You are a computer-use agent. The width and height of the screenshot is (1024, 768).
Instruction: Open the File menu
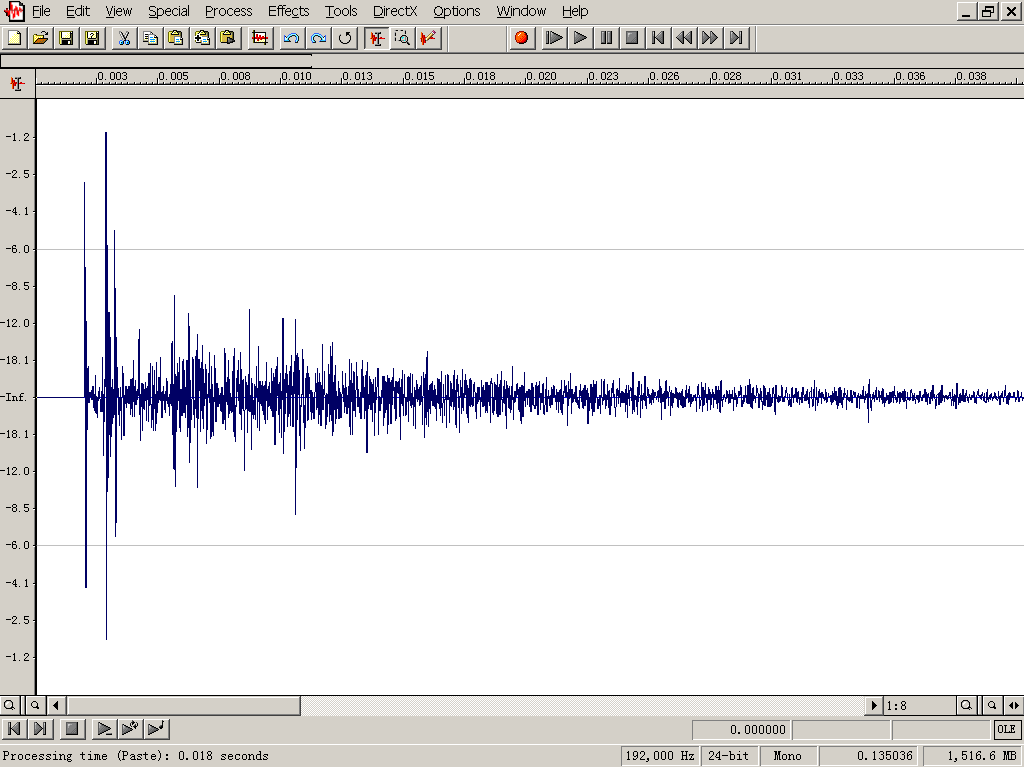(41, 11)
